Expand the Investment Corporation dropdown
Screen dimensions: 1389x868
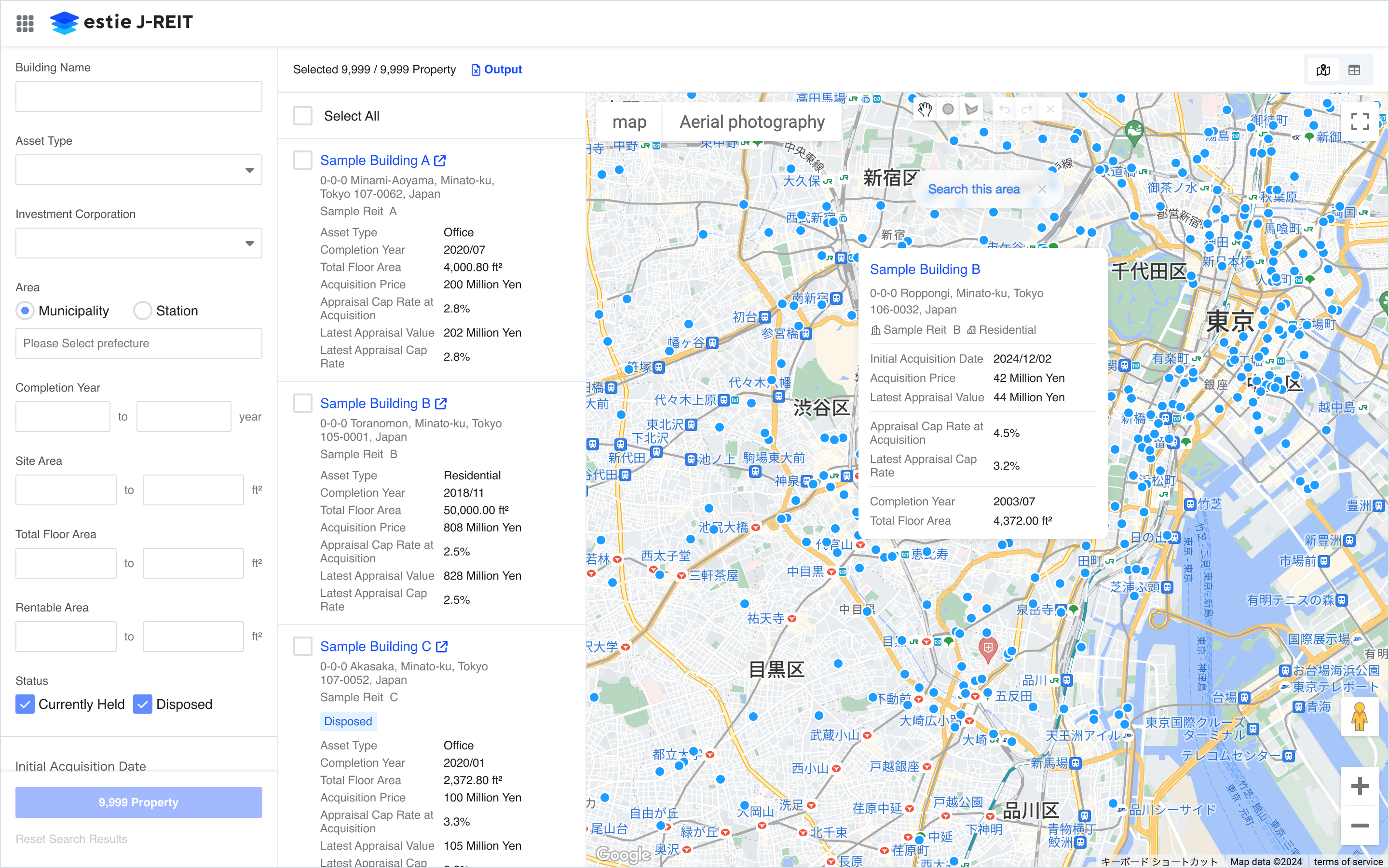pyautogui.click(x=139, y=244)
